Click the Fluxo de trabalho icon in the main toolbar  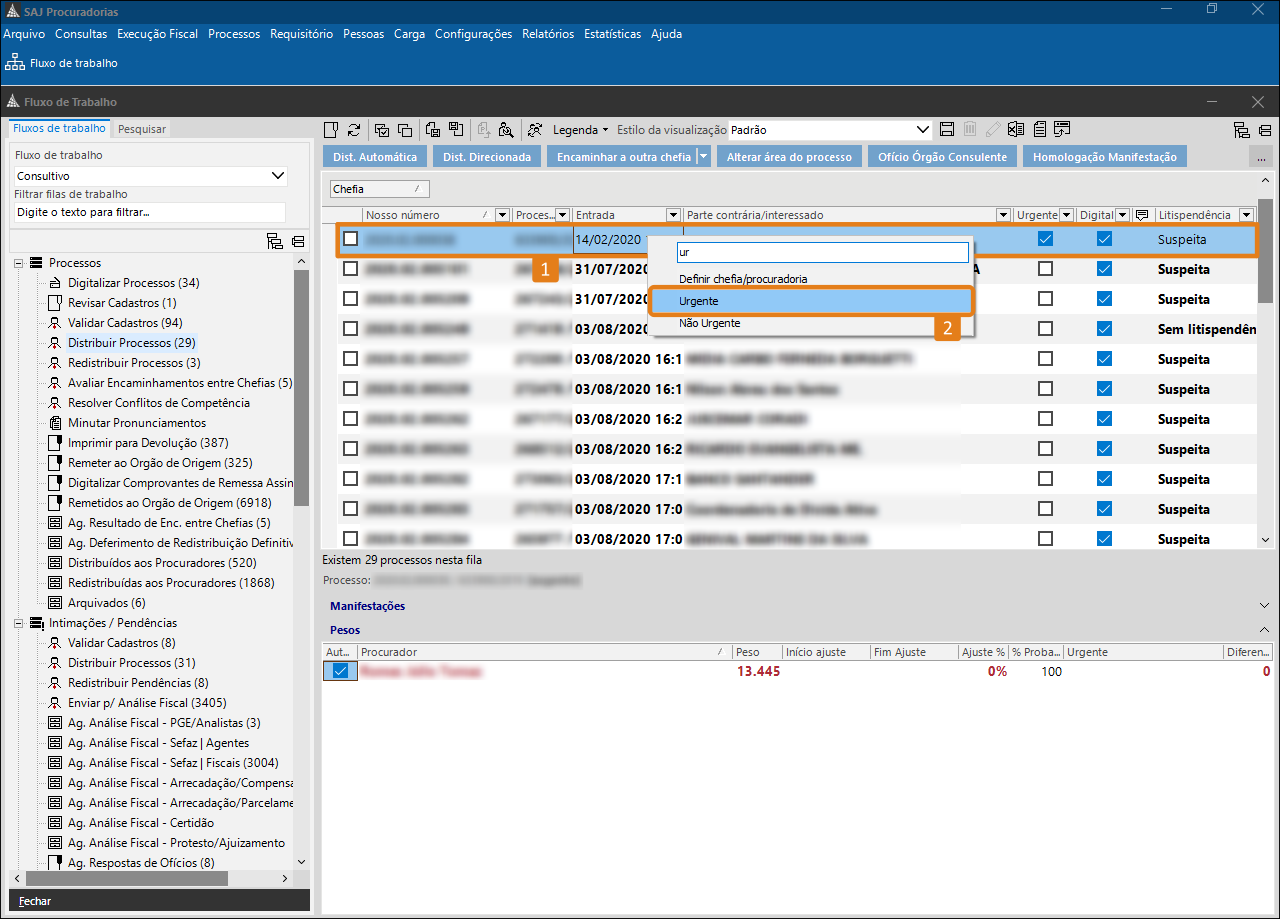15,63
